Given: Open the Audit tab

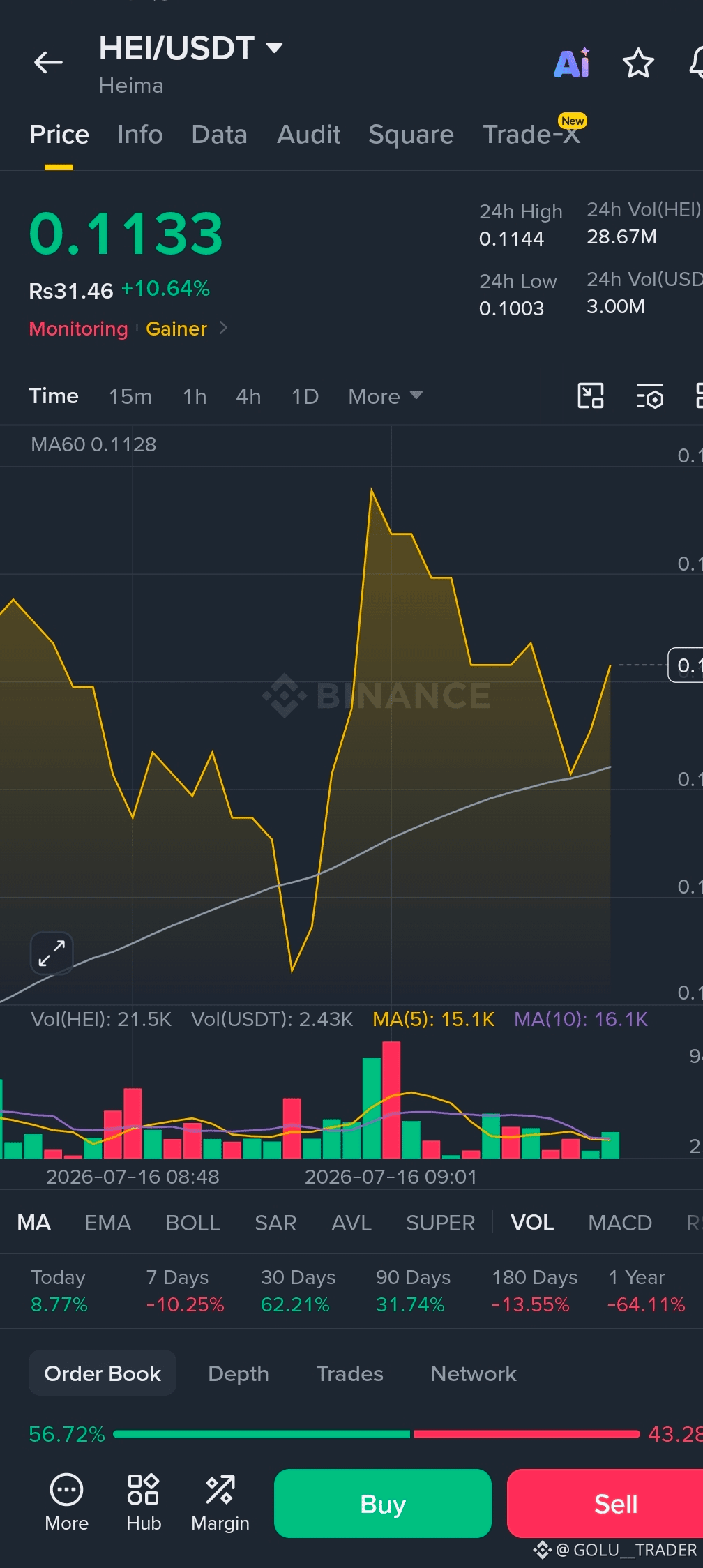Looking at the screenshot, I should click(x=308, y=135).
